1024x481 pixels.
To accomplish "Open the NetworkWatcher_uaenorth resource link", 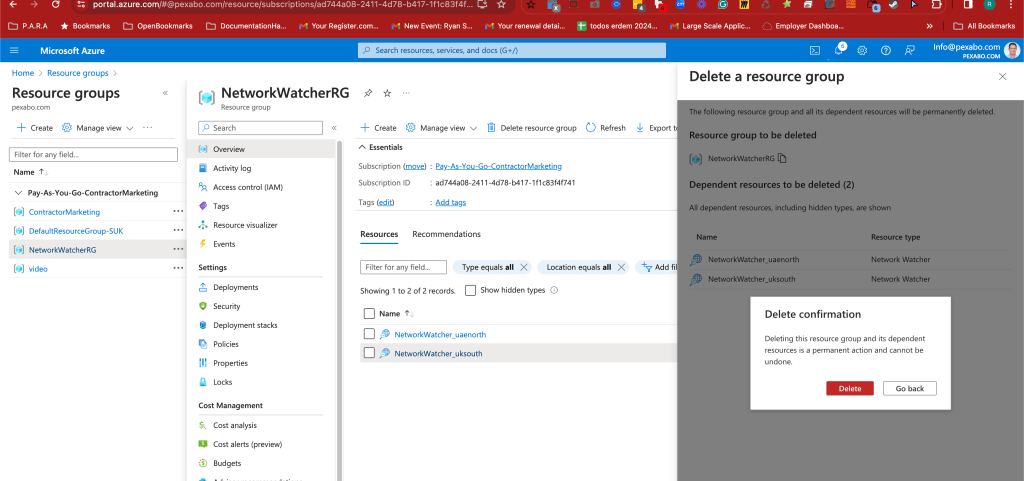I will pyautogui.click(x=440, y=334).
